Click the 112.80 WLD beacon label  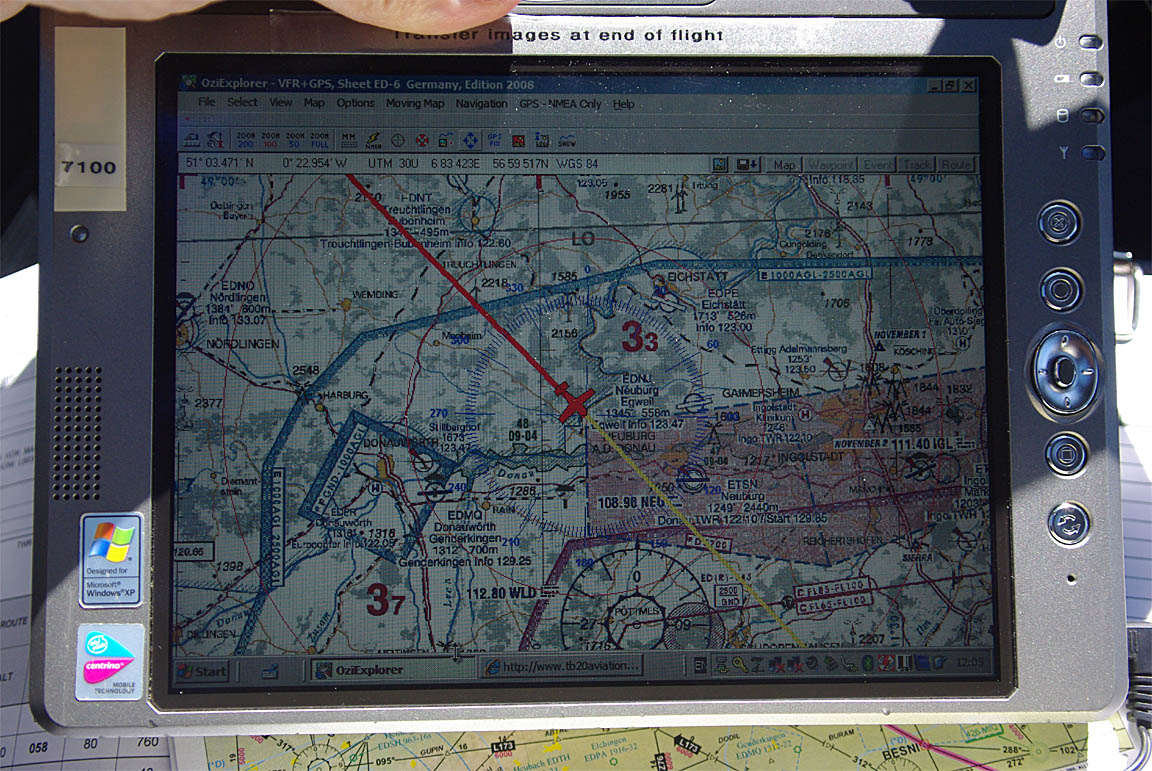click(x=502, y=592)
